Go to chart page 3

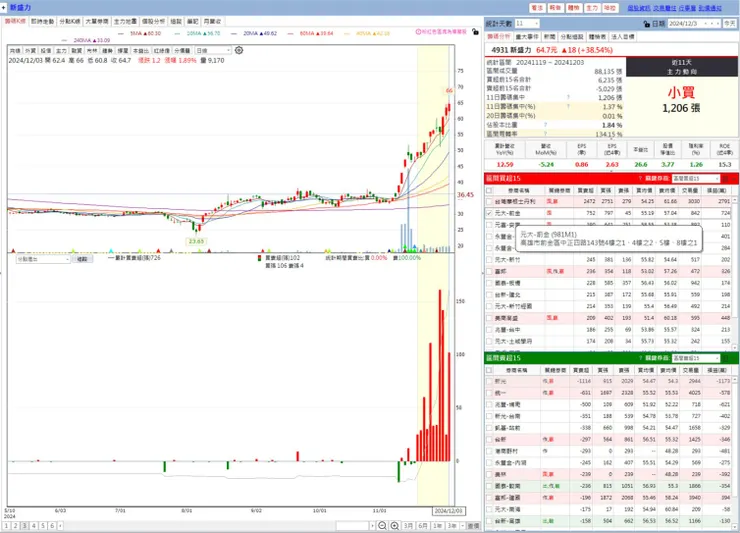25,525
